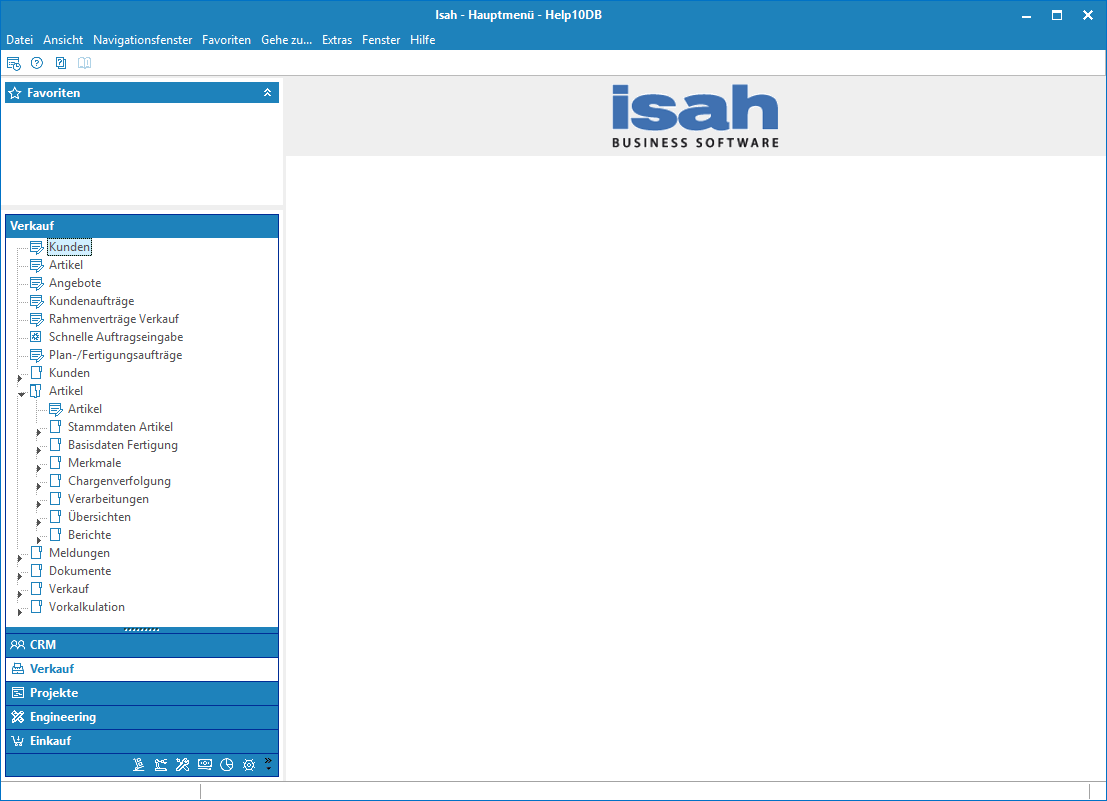
Task: Switch to the CRM navigation module
Action: [x=142, y=645]
